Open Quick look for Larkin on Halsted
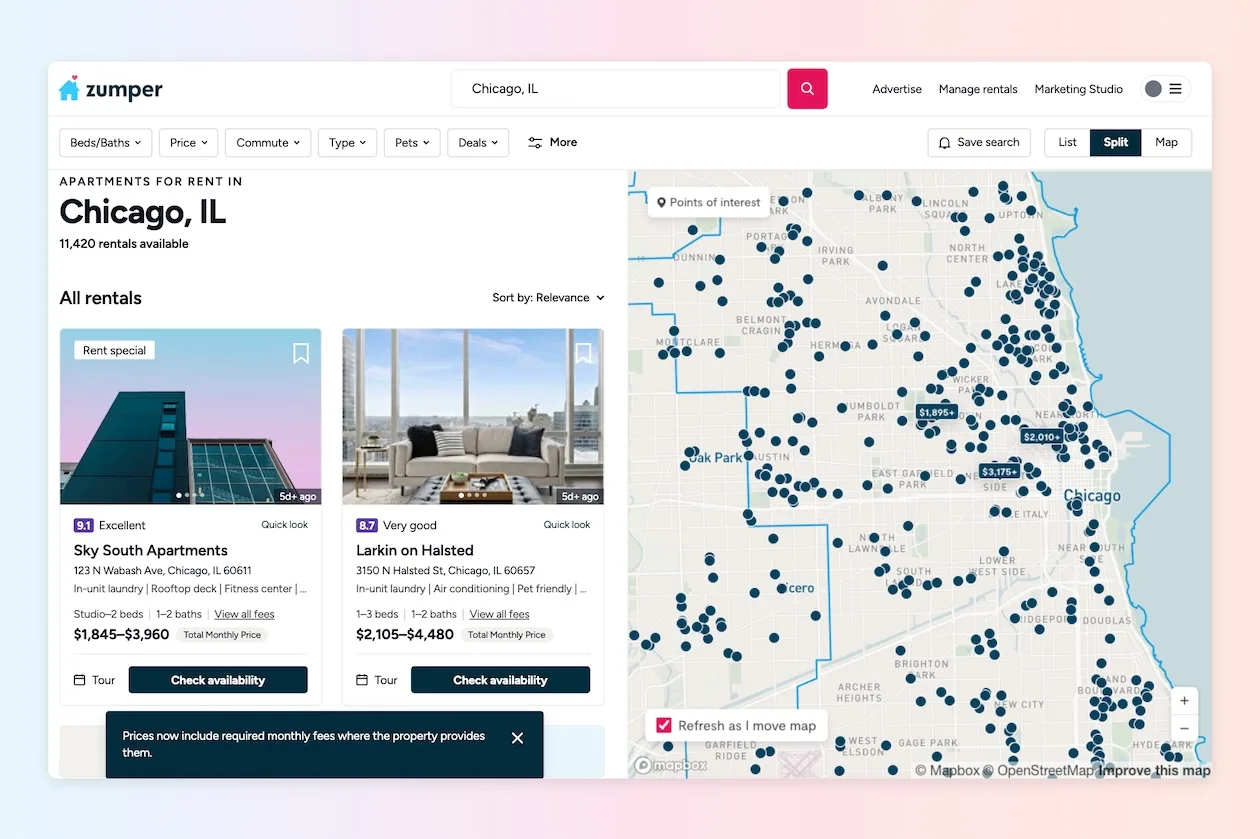1260x839 pixels. [567, 524]
